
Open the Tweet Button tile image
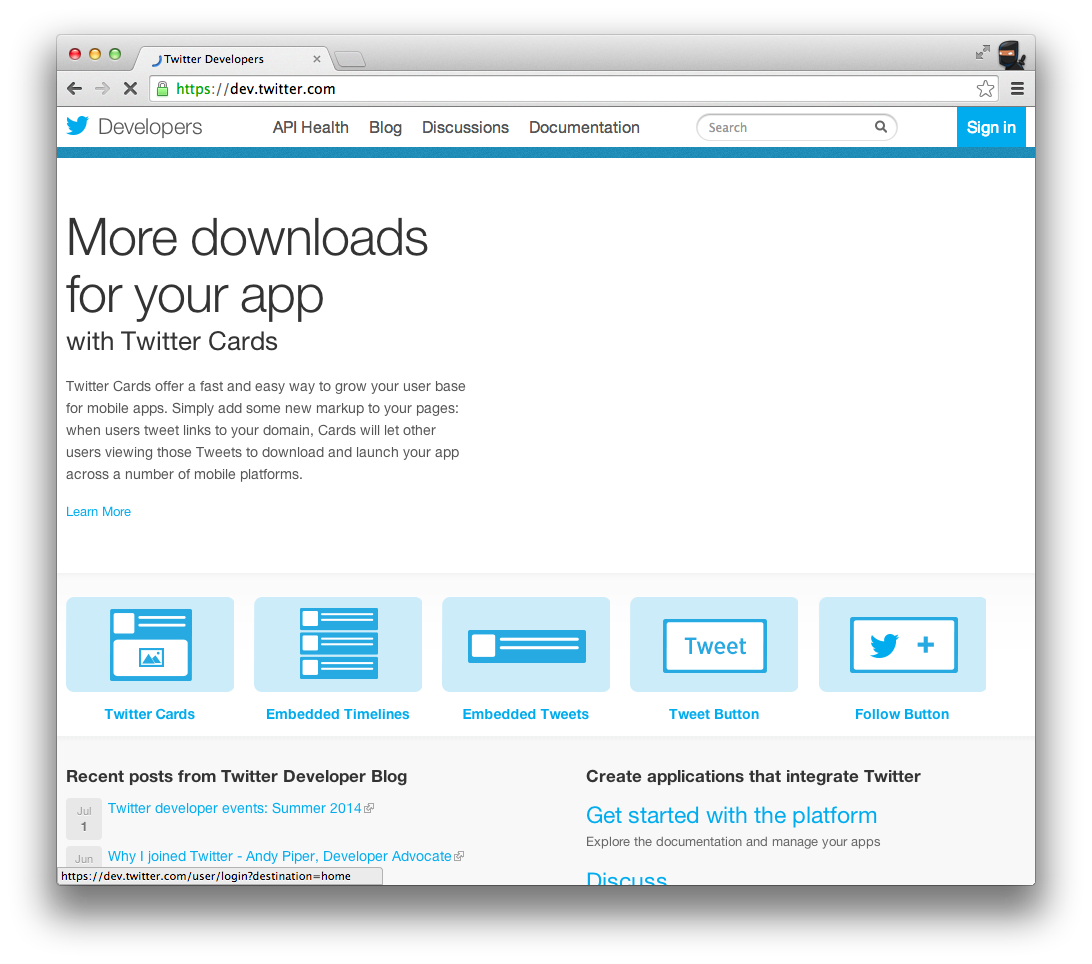714,644
